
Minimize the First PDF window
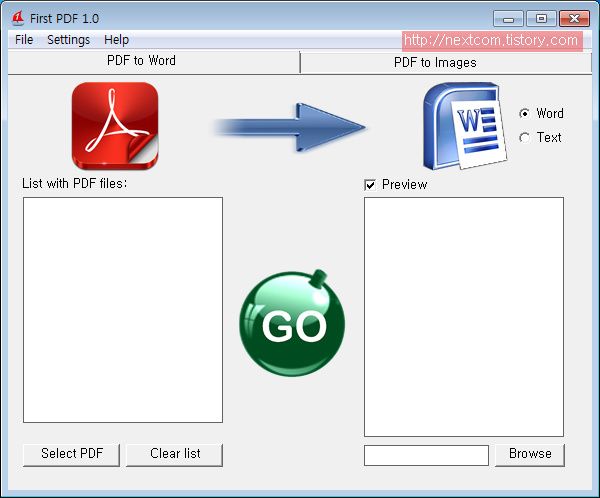(508, 18)
